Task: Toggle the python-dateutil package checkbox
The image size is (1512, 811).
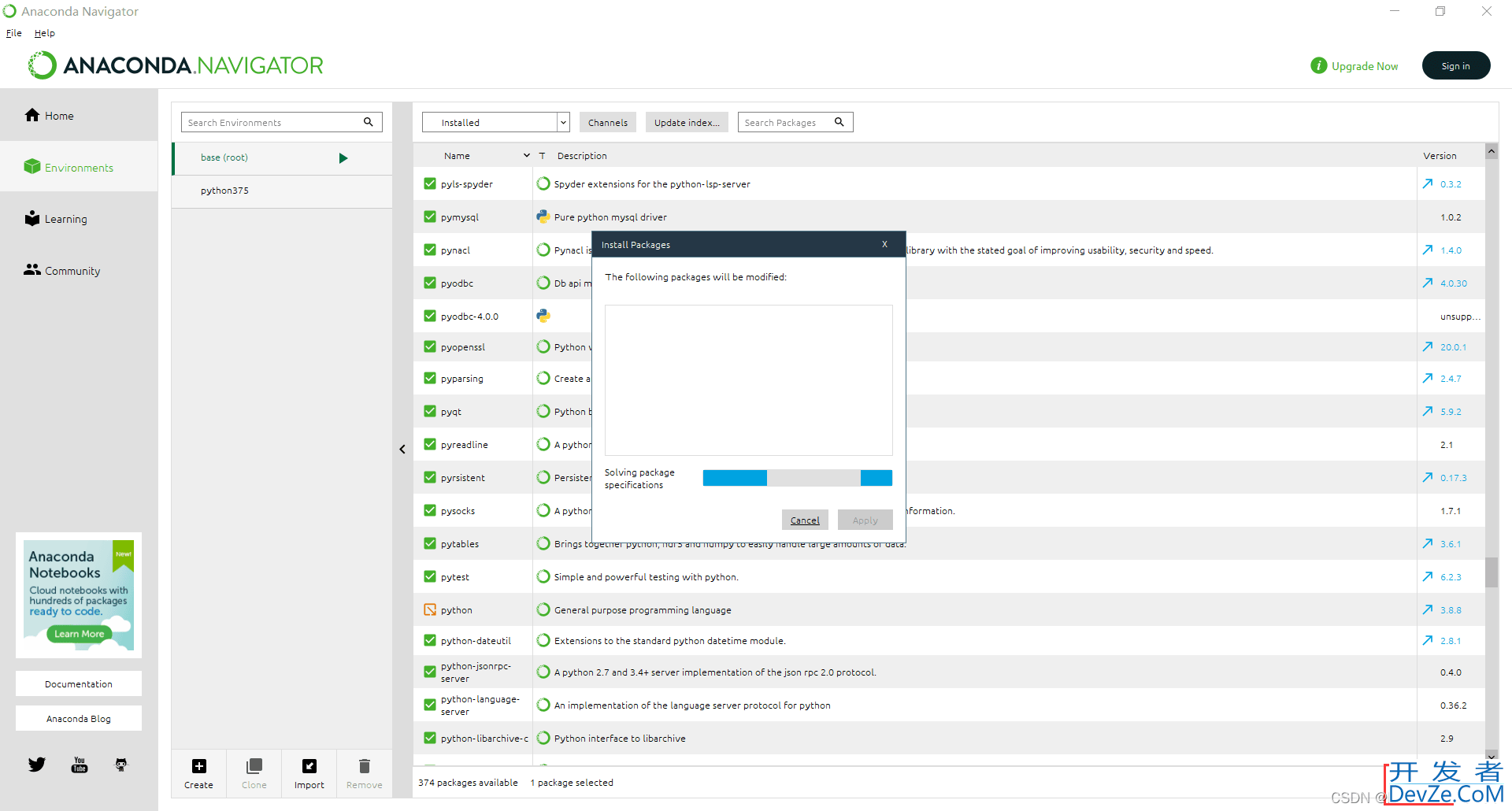Action: [x=430, y=640]
